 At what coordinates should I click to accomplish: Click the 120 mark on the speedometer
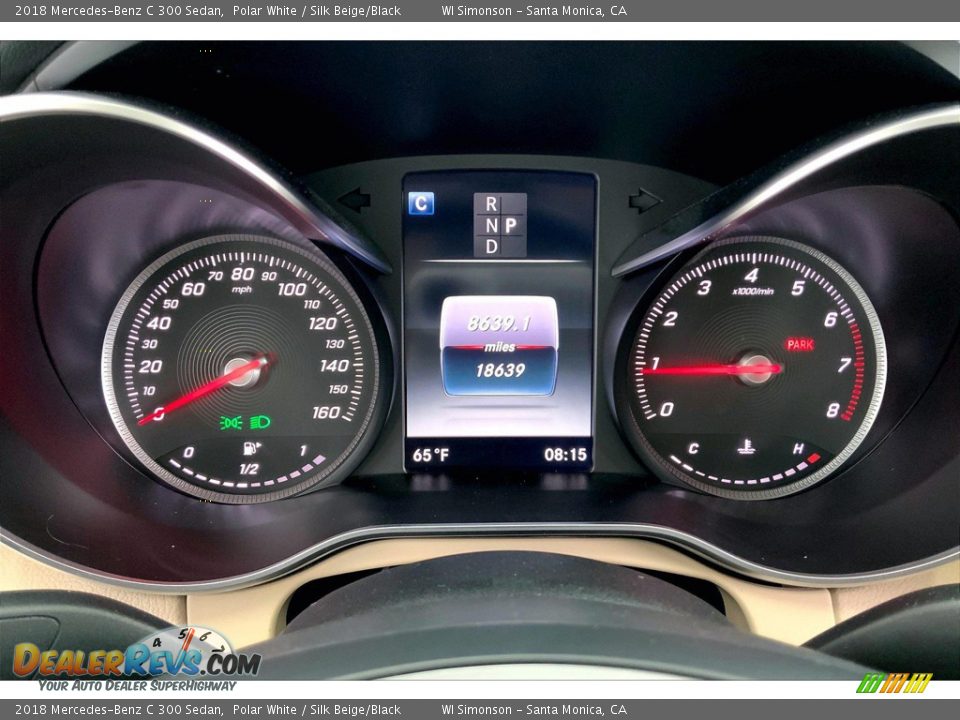tap(323, 323)
